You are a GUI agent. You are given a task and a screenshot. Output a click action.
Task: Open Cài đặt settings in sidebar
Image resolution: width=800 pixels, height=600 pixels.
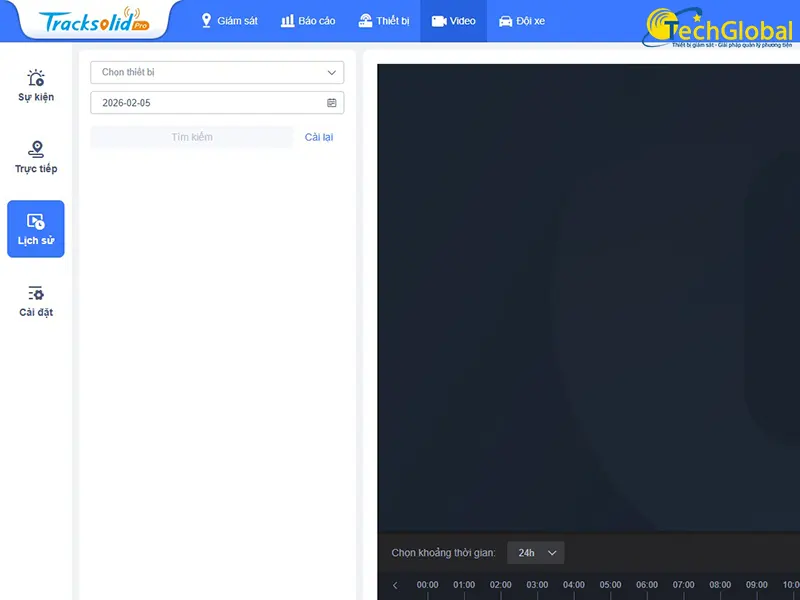36,301
